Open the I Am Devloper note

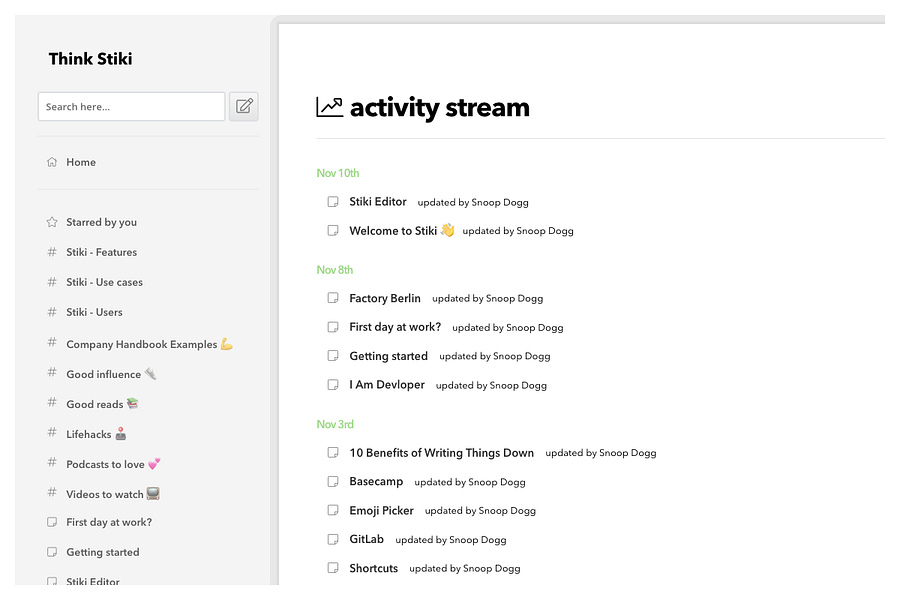(x=387, y=385)
